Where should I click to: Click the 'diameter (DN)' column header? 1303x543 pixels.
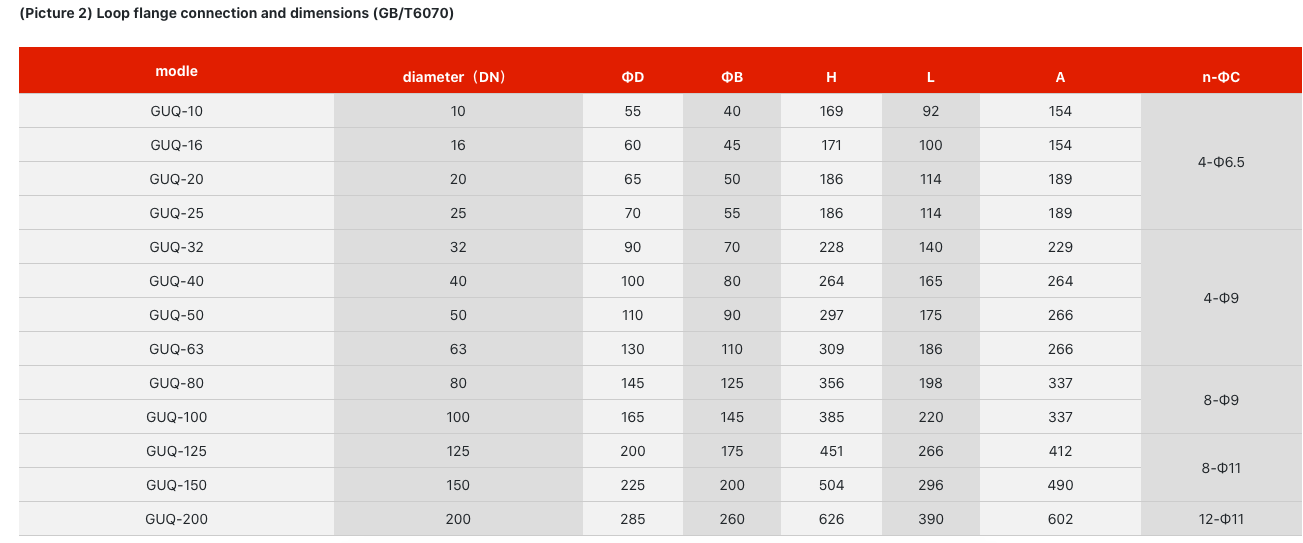point(458,77)
